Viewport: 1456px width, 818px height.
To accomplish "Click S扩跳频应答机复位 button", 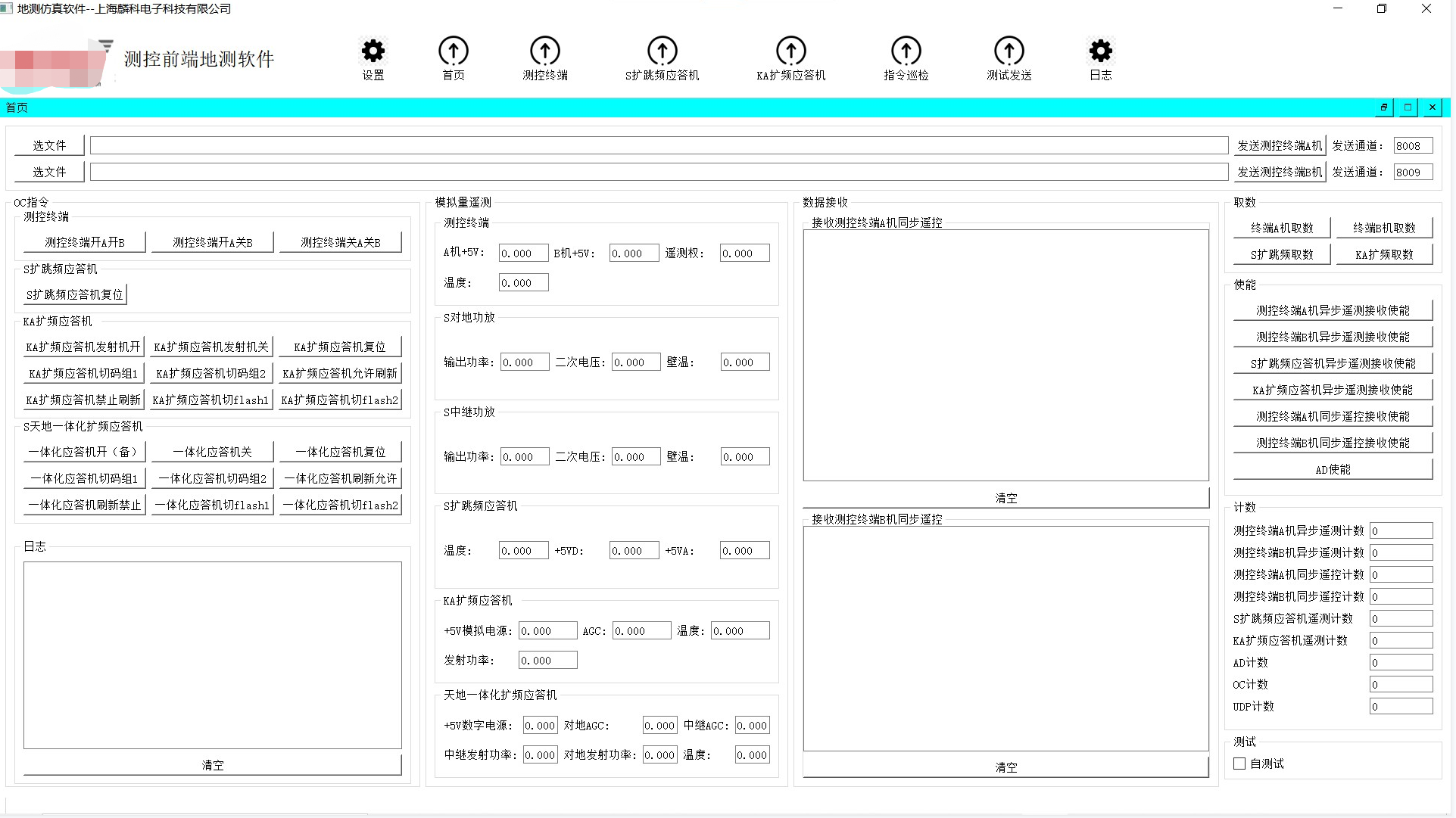I will click(x=74, y=294).
